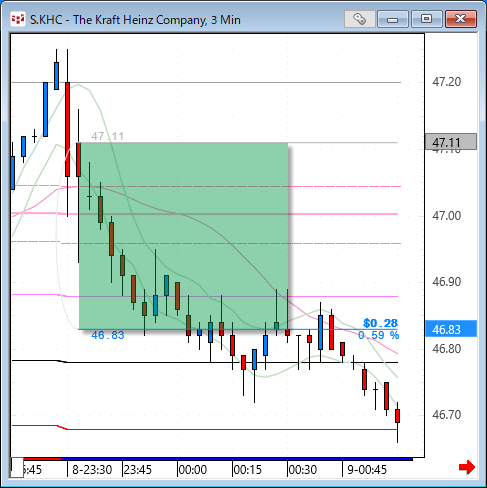
Task: Click the blue 46.83 label under the shaded box
Action: point(108,335)
